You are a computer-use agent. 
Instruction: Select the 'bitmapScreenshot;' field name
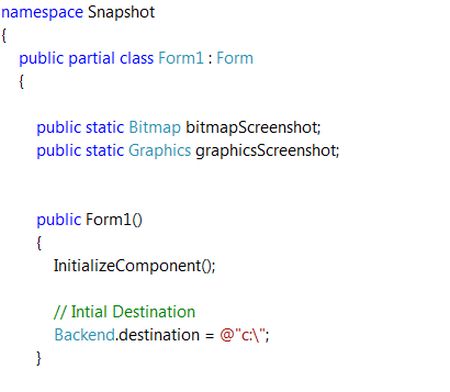point(253,128)
